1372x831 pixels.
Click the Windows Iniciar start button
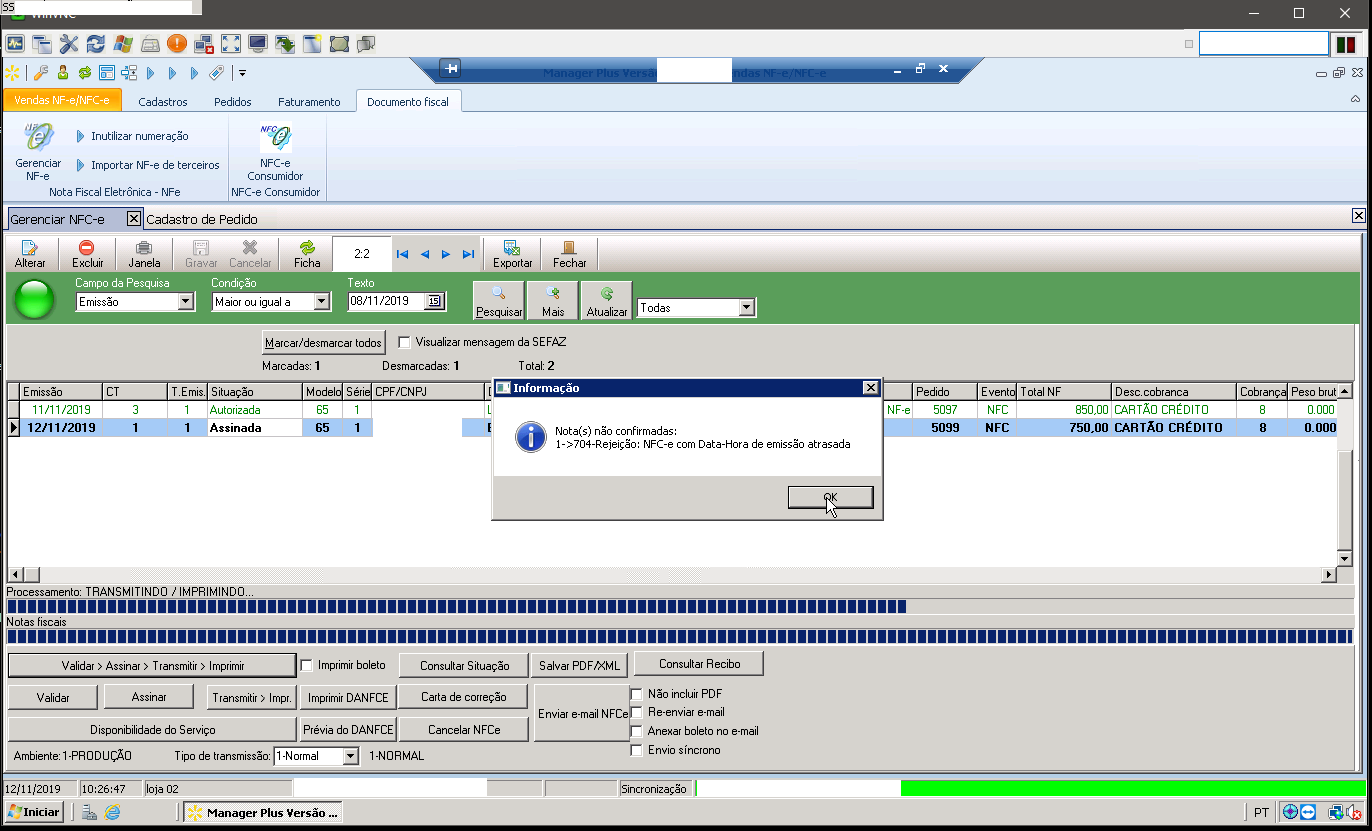[35, 812]
